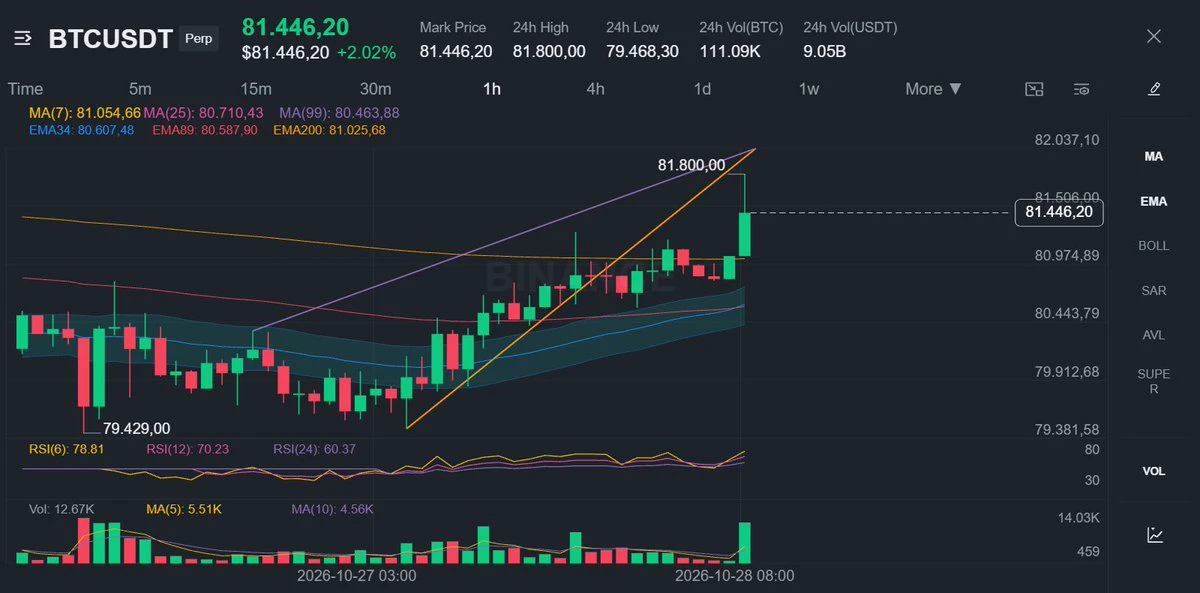Select the 30m timeframe
The image size is (1200, 593).
375,89
